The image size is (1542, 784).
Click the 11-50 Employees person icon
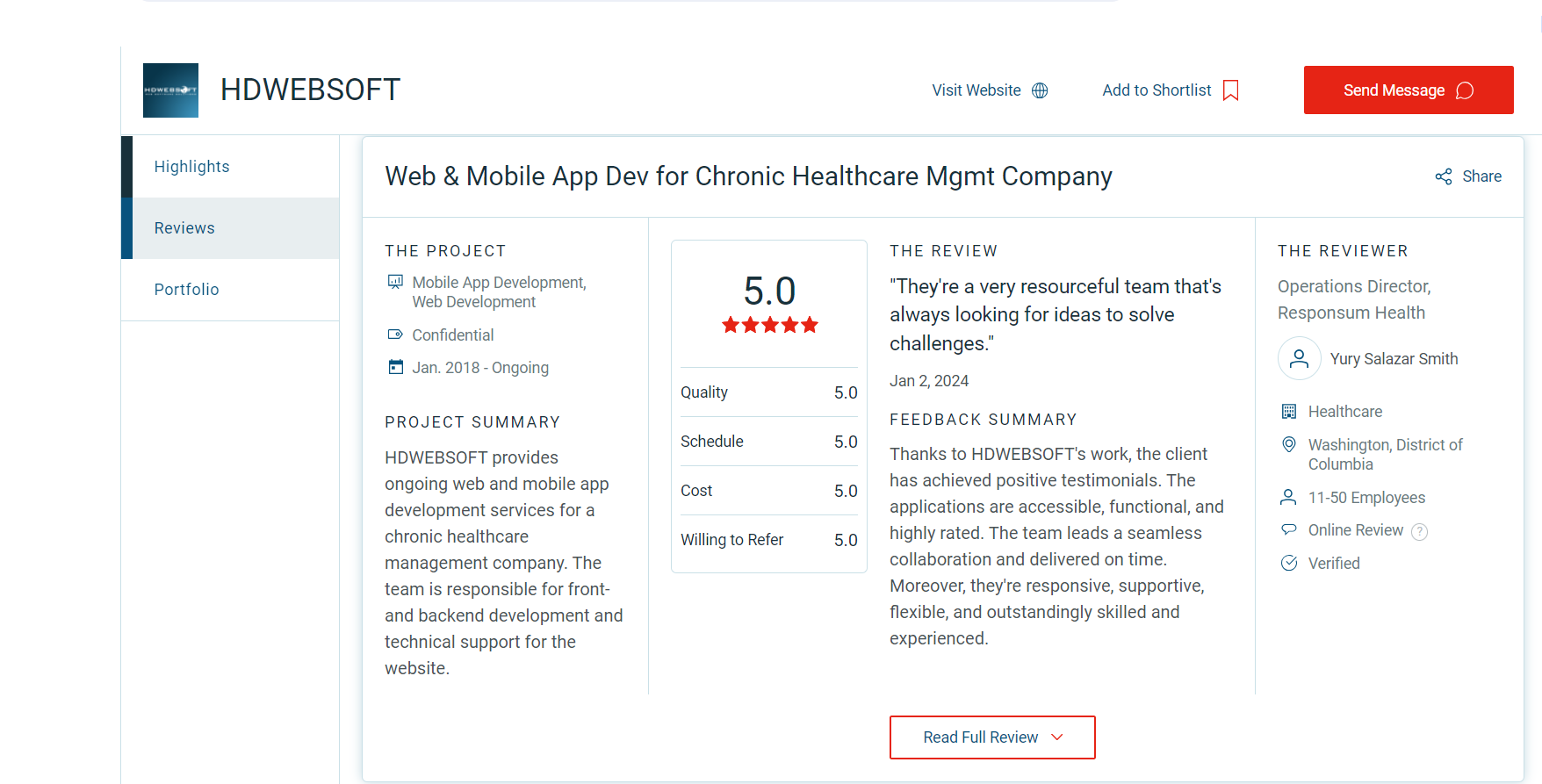1289,498
